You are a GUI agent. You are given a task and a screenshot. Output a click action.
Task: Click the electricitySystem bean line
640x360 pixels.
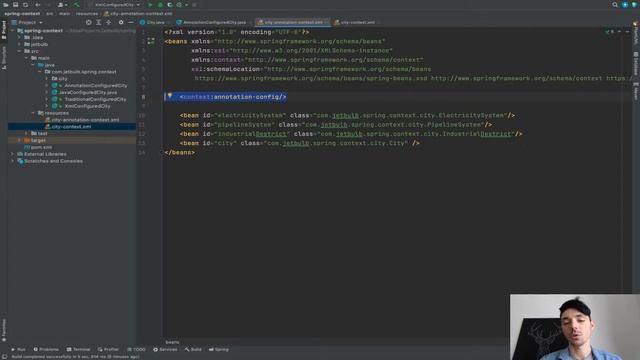347,116
